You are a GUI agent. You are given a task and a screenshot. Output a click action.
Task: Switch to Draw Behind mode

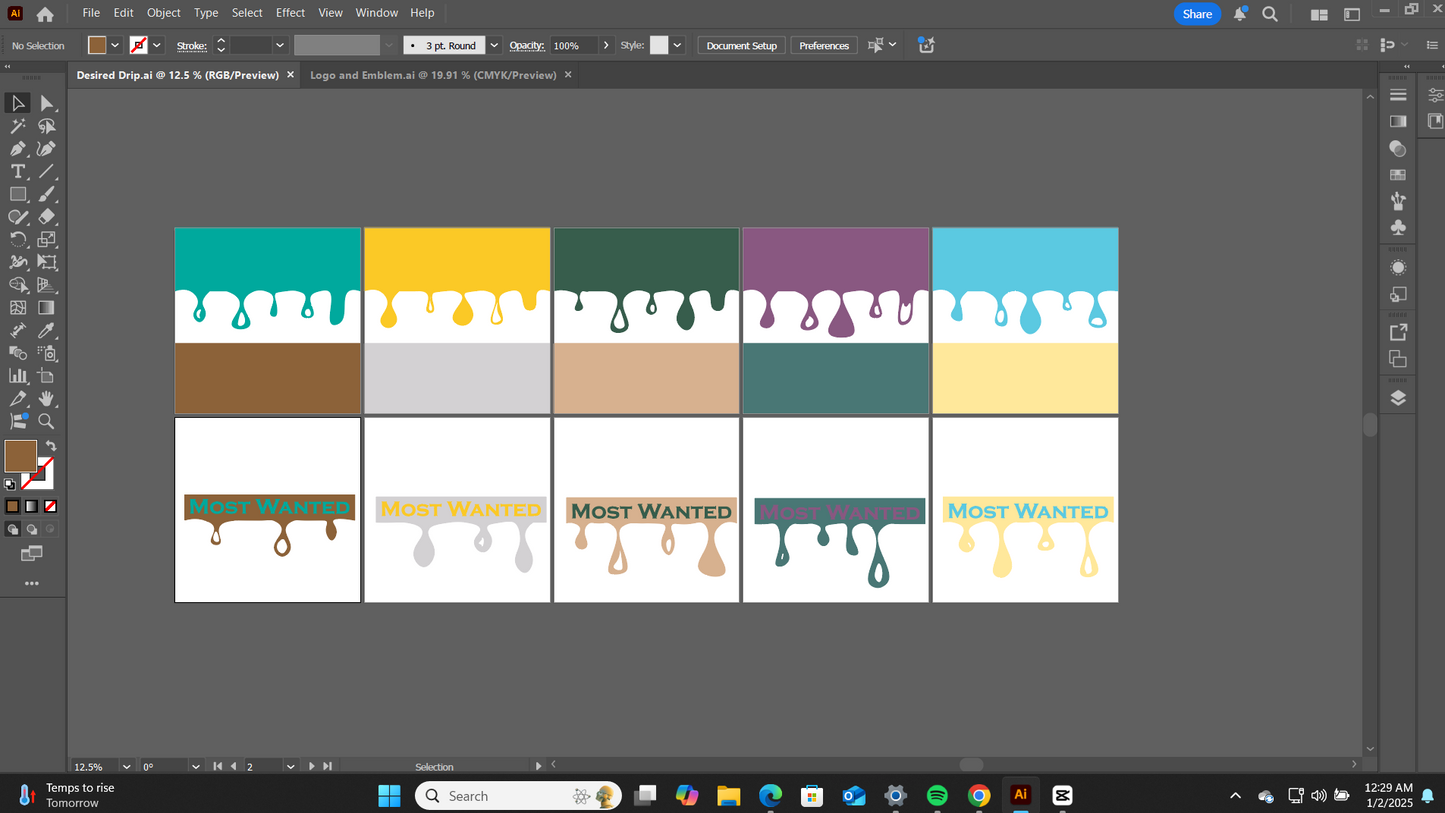tap(32, 529)
